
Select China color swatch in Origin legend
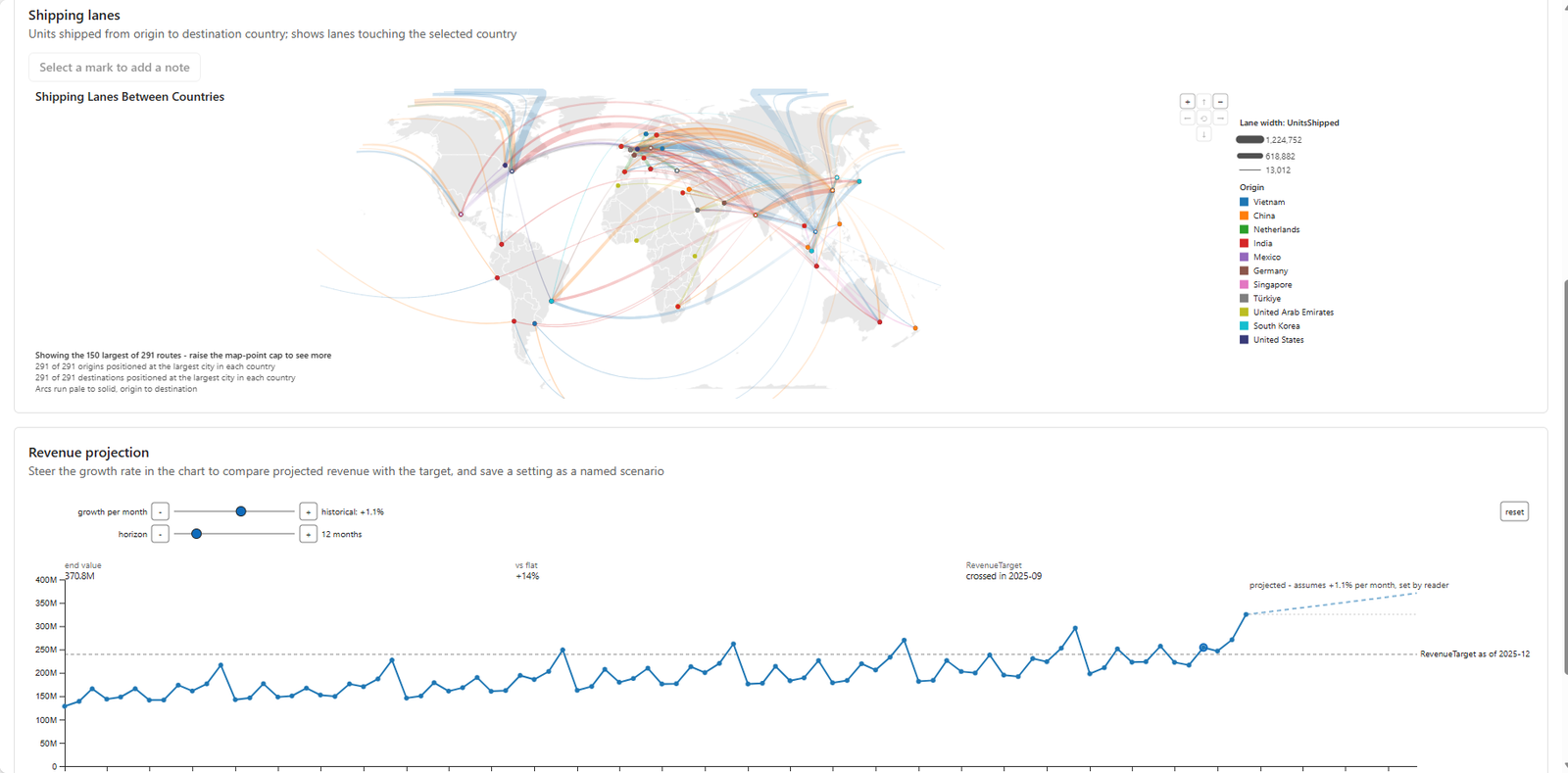click(1244, 216)
